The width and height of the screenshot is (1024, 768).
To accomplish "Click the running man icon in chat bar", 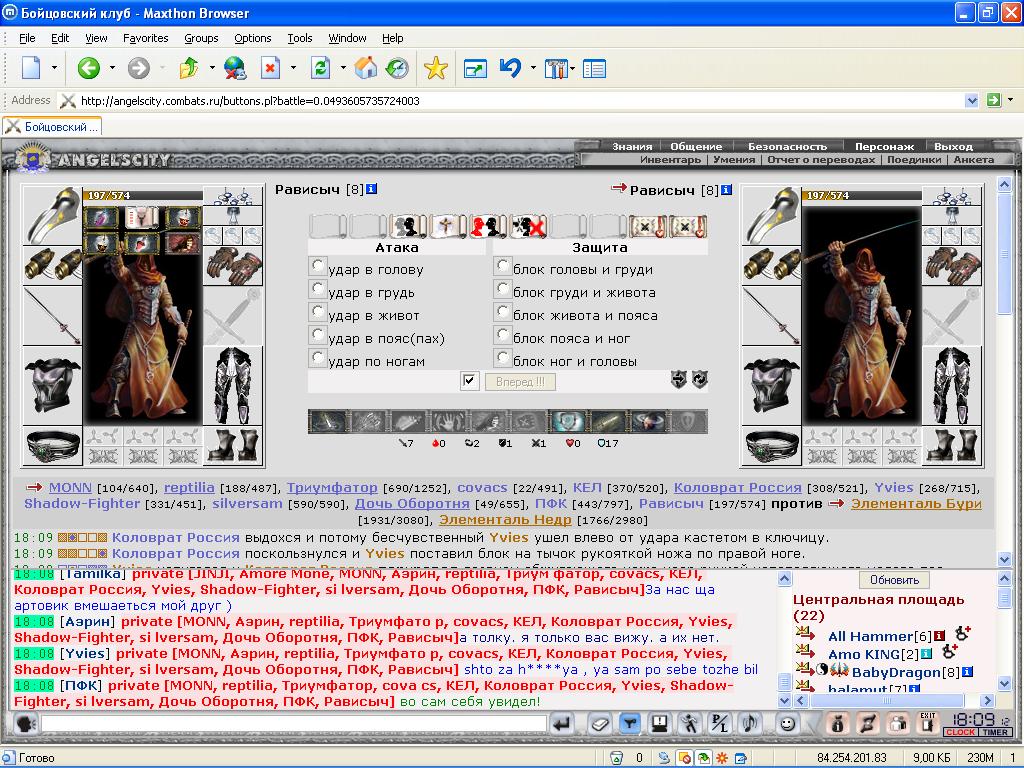I will coord(689,724).
